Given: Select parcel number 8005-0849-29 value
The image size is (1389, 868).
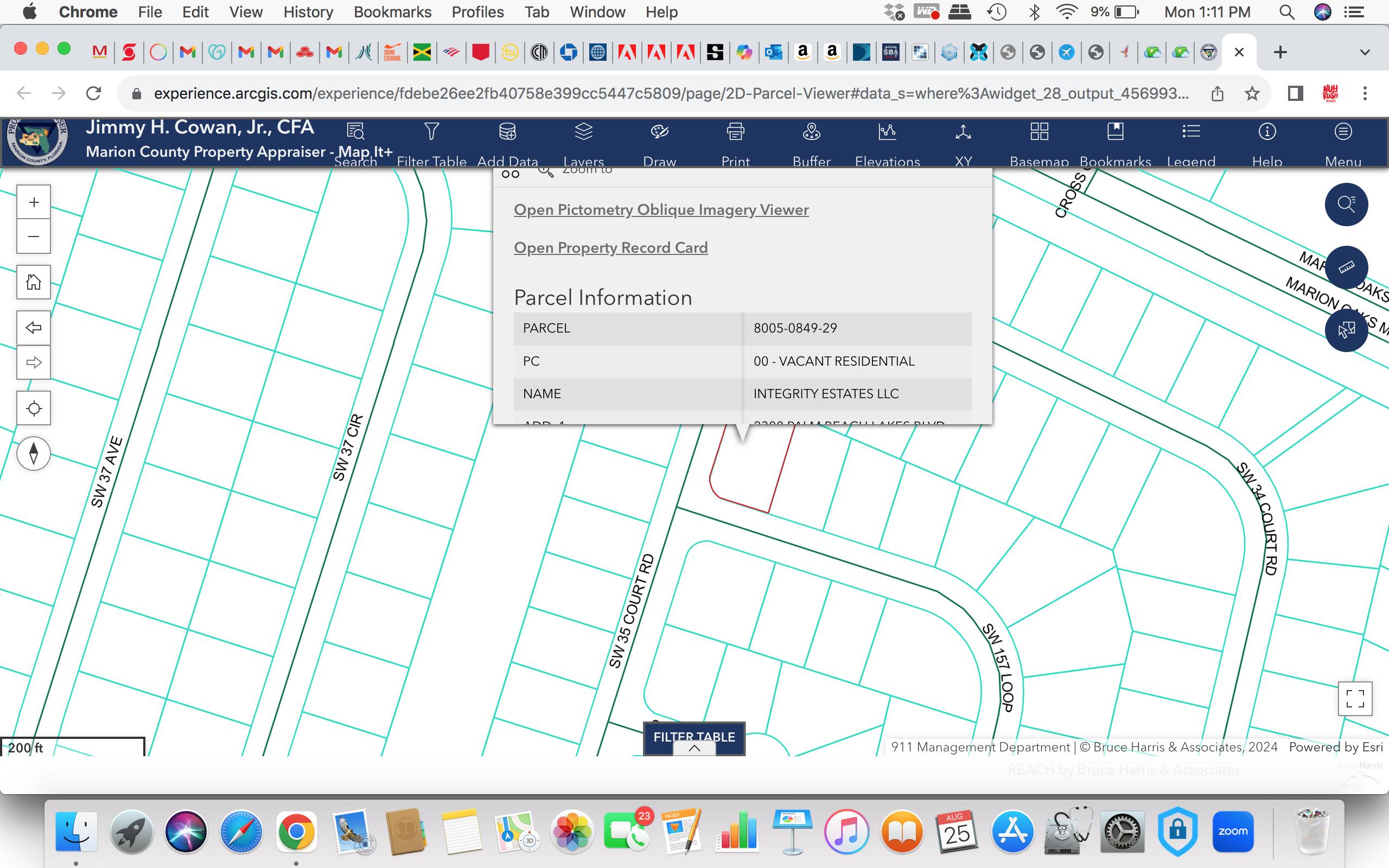Looking at the screenshot, I should tap(795, 328).
